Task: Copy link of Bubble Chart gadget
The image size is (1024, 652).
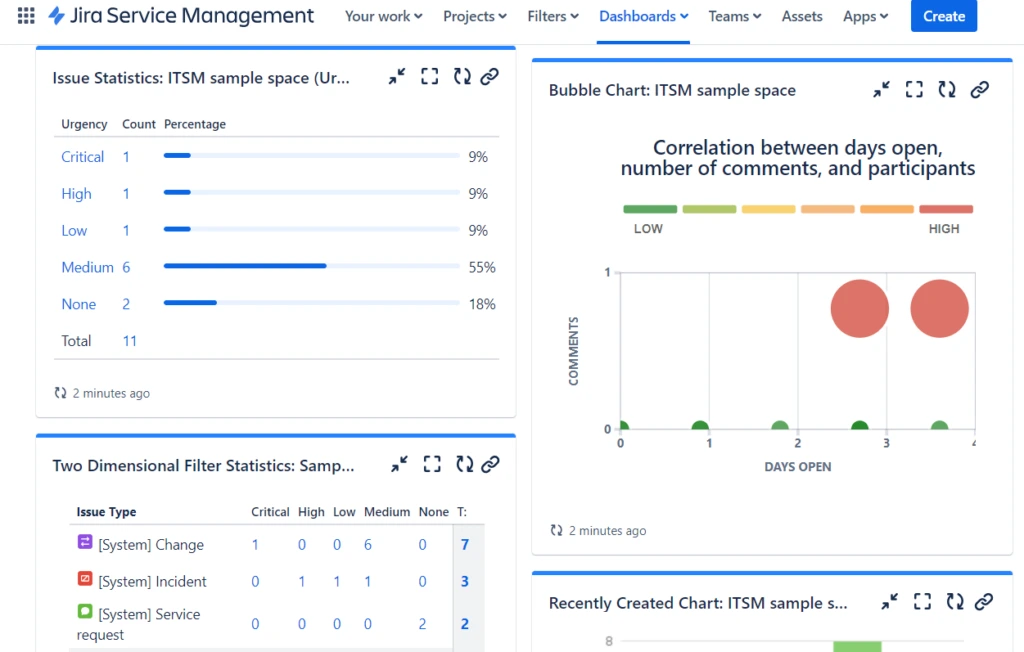Action: coord(980,90)
